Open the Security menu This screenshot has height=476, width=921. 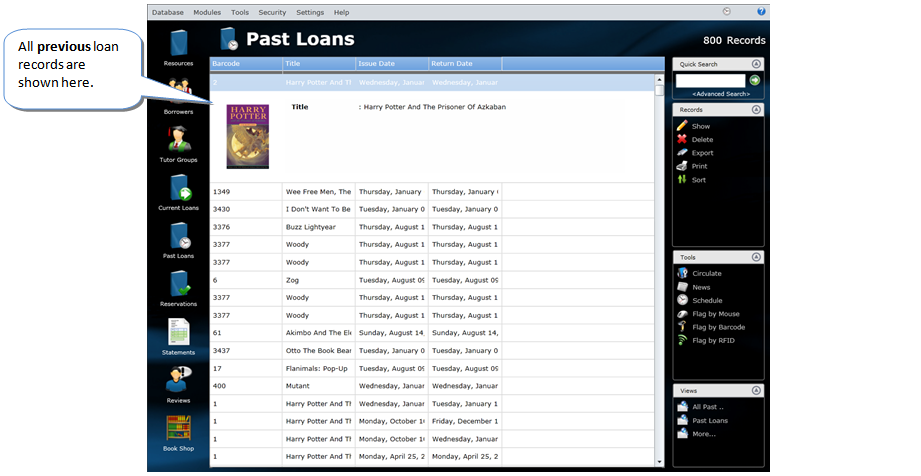[272, 12]
